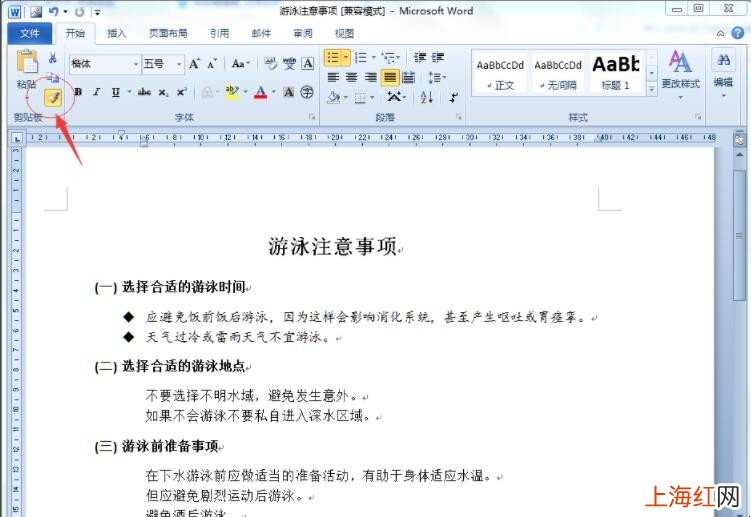Click the Save icon in quick access toolbar
751x517 pixels.
(36, 12)
